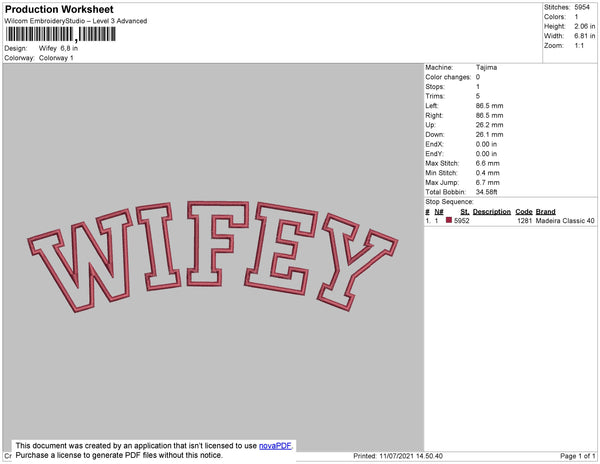Select the red thread color swatch
Screen dimensions: 600x464
(449, 220)
